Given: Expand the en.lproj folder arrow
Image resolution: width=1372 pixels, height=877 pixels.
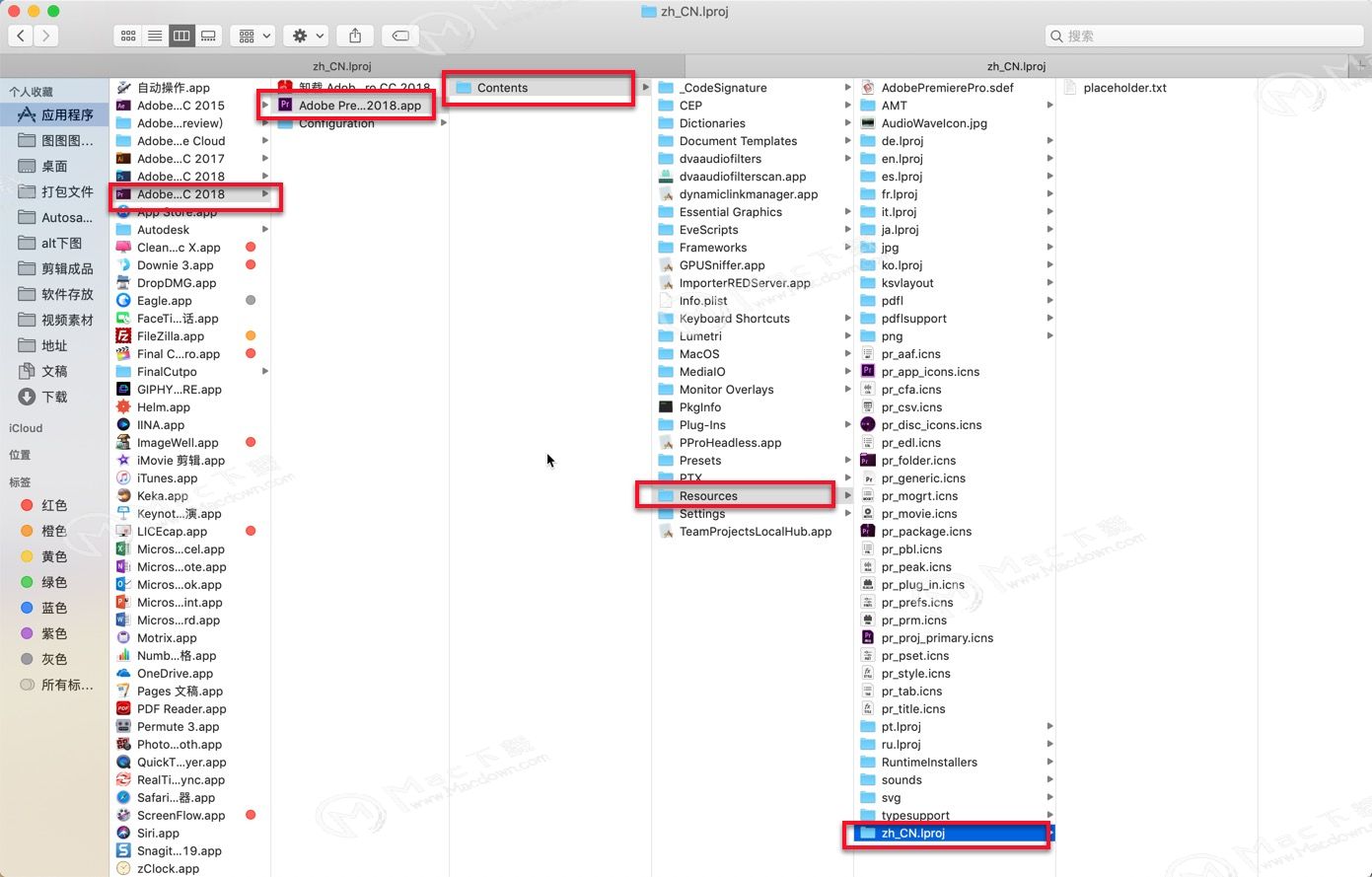Looking at the screenshot, I should (x=1049, y=159).
